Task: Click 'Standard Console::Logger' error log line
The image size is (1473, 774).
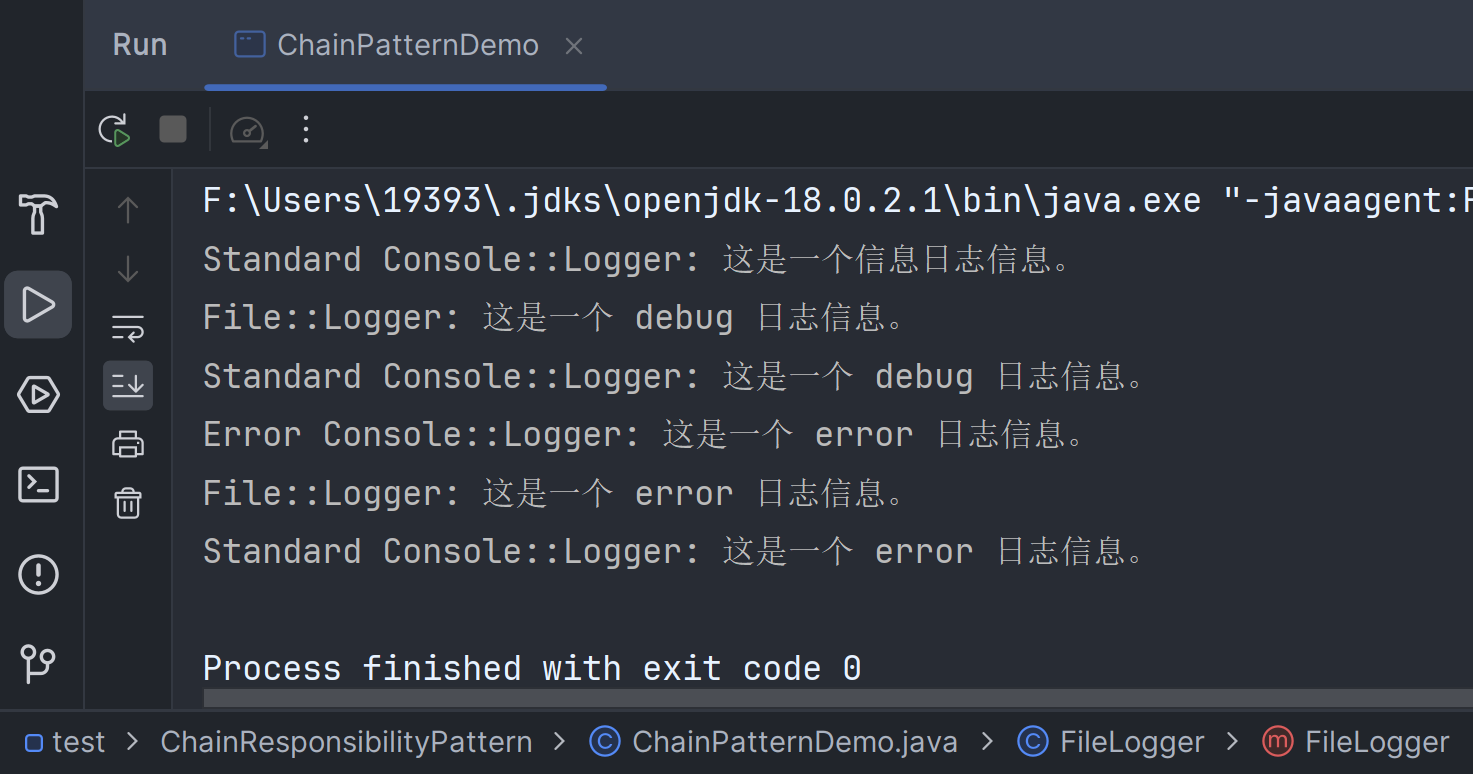Action: pyautogui.click(x=674, y=552)
